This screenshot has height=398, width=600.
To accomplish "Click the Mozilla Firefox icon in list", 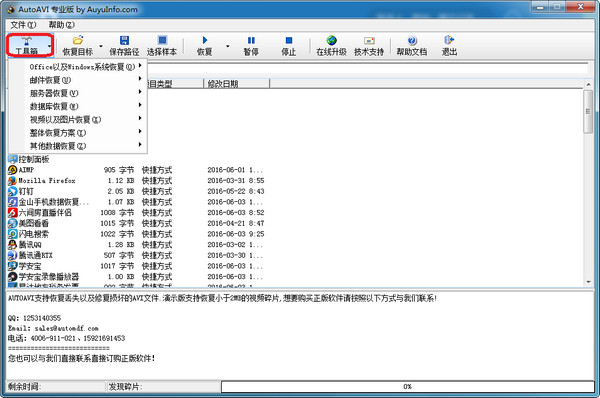I will pyautogui.click(x=13, y=181).
